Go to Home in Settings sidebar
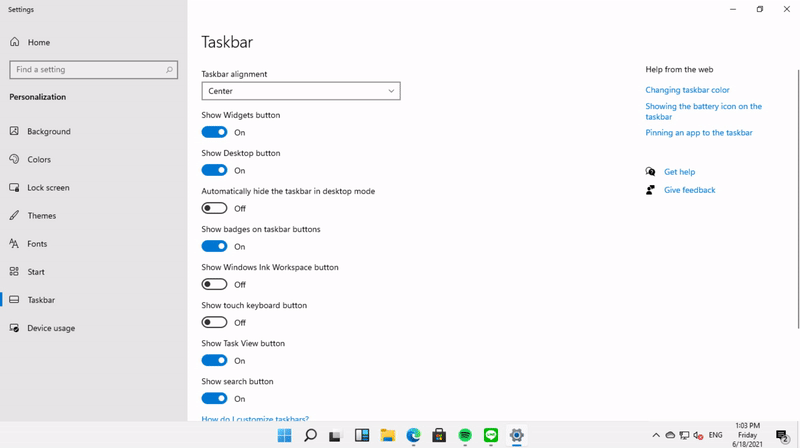This screenshot has width=800, height=448. (39, 42)
